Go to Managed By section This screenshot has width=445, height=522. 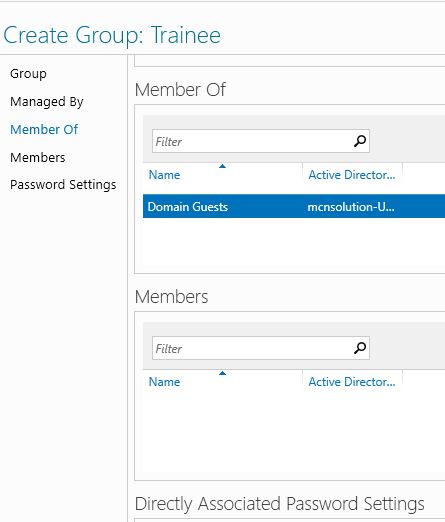pos(47,102)
